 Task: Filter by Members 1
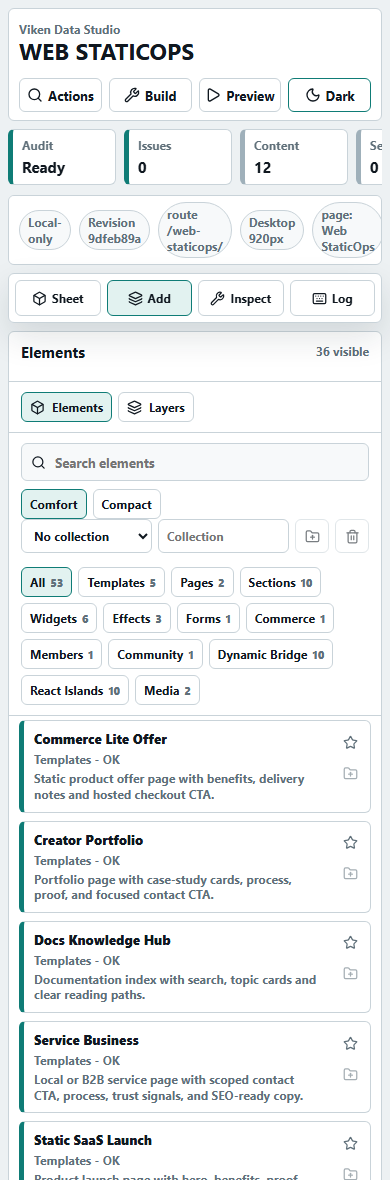[62, 655]
